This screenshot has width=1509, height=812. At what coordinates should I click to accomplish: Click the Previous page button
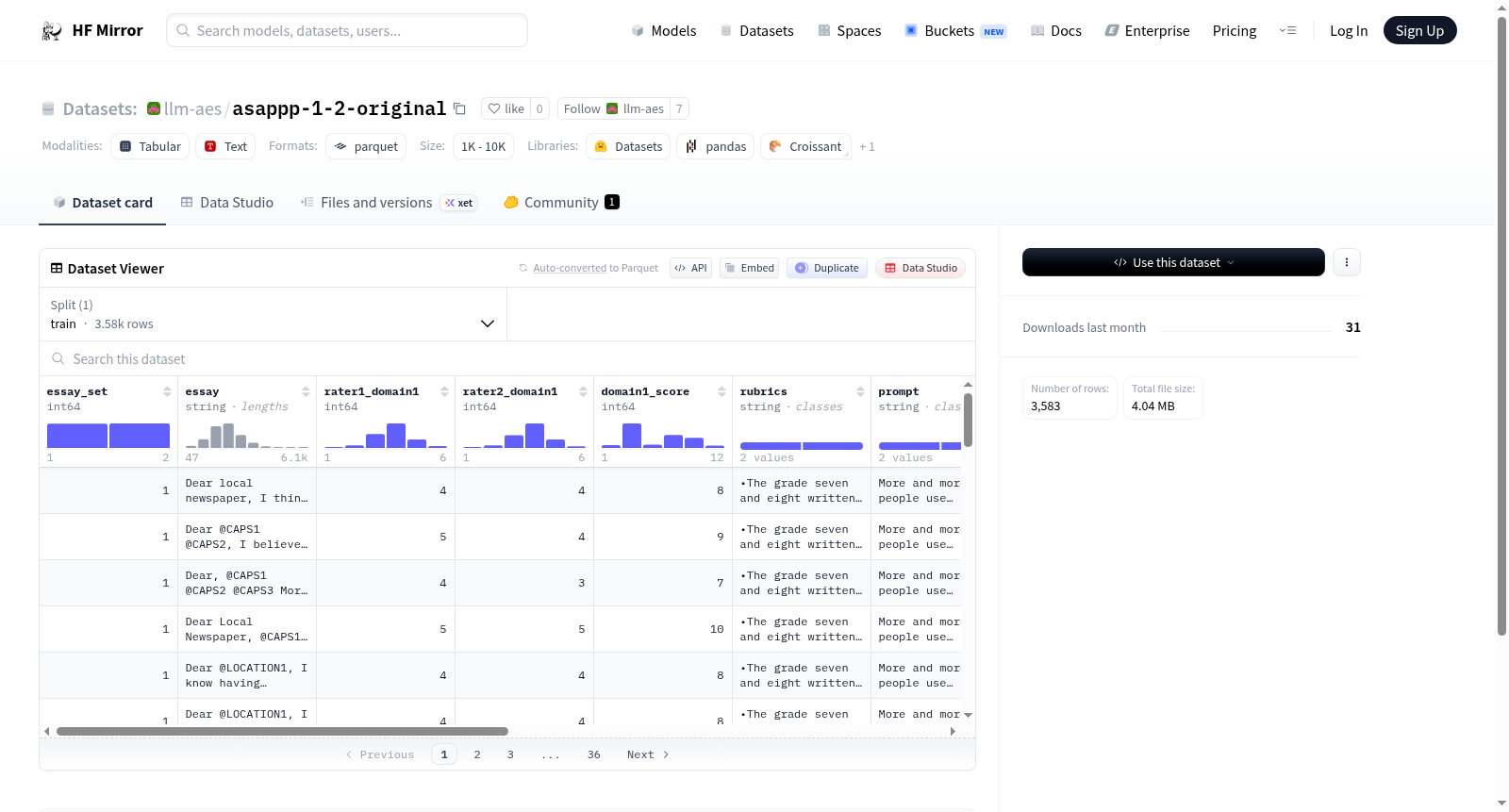[x=380, y=754]
